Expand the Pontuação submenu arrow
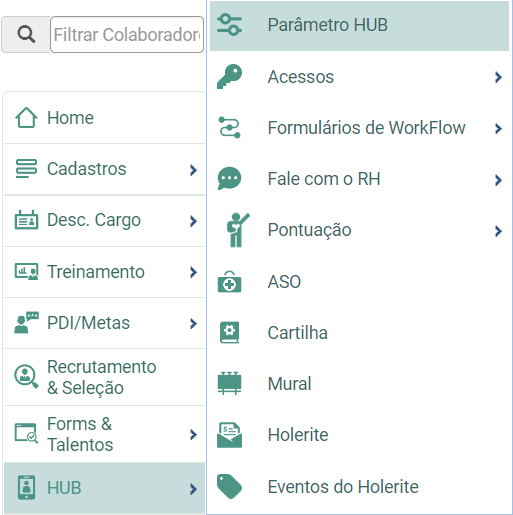513x515 pixels. click(498, 231)
